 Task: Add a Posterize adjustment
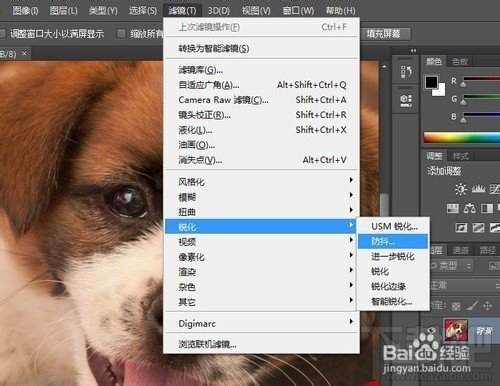point(478,228)
